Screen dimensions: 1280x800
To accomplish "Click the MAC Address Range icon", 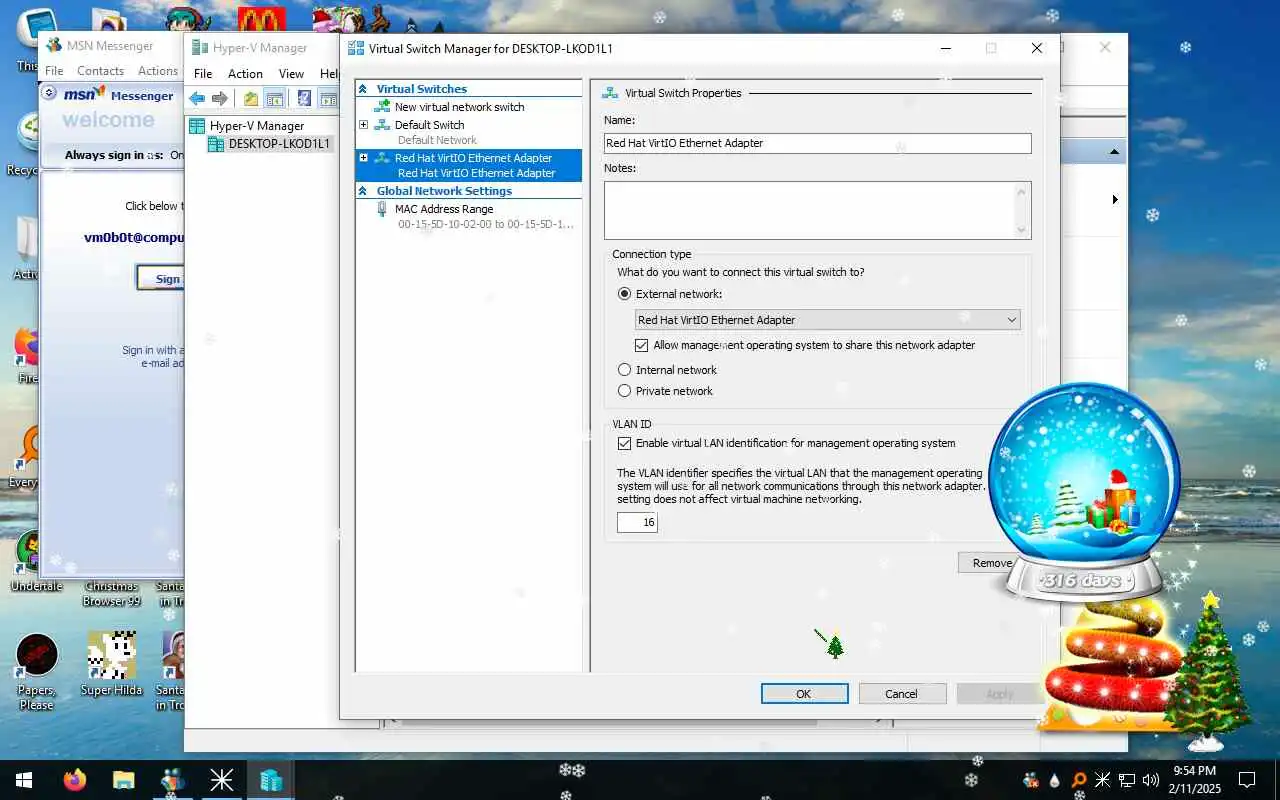I will click(x=382, y=209).
